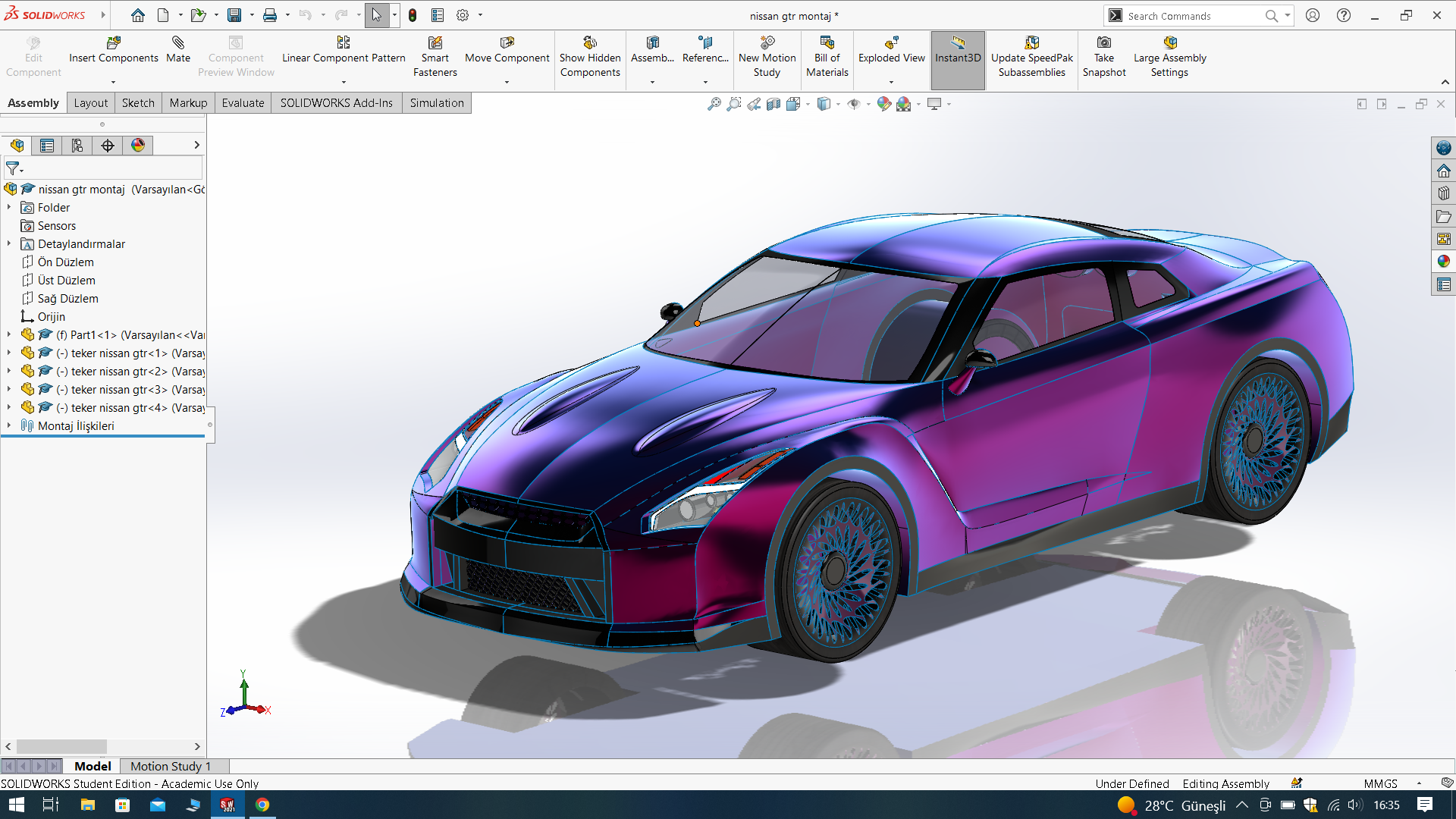The width and height of the screenshot is (1456, 819).
Task: Open Appearances panel in right task pane
Action: click(1443, 262)
